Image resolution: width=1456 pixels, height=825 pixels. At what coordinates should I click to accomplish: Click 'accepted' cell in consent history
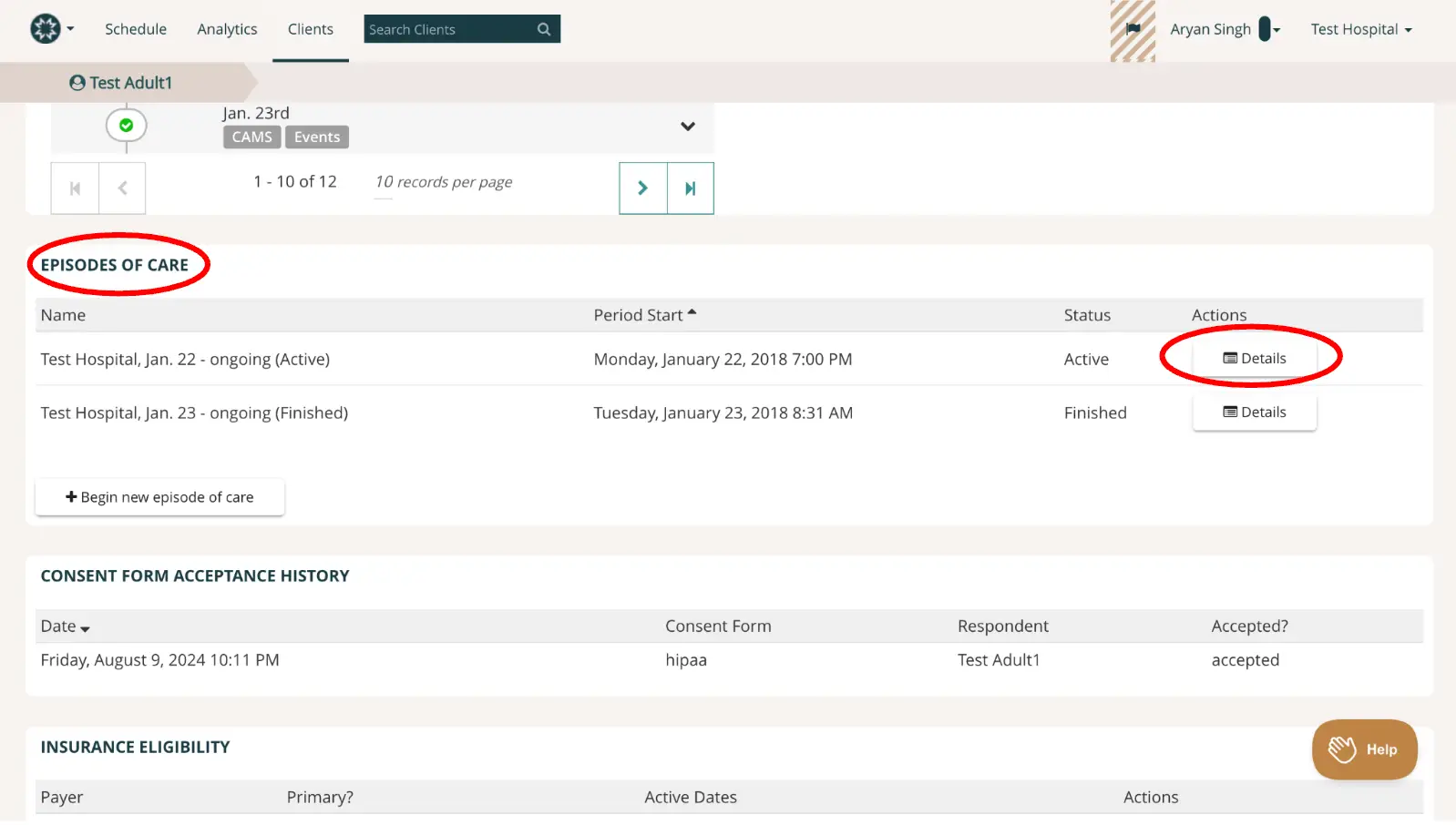1245,660
